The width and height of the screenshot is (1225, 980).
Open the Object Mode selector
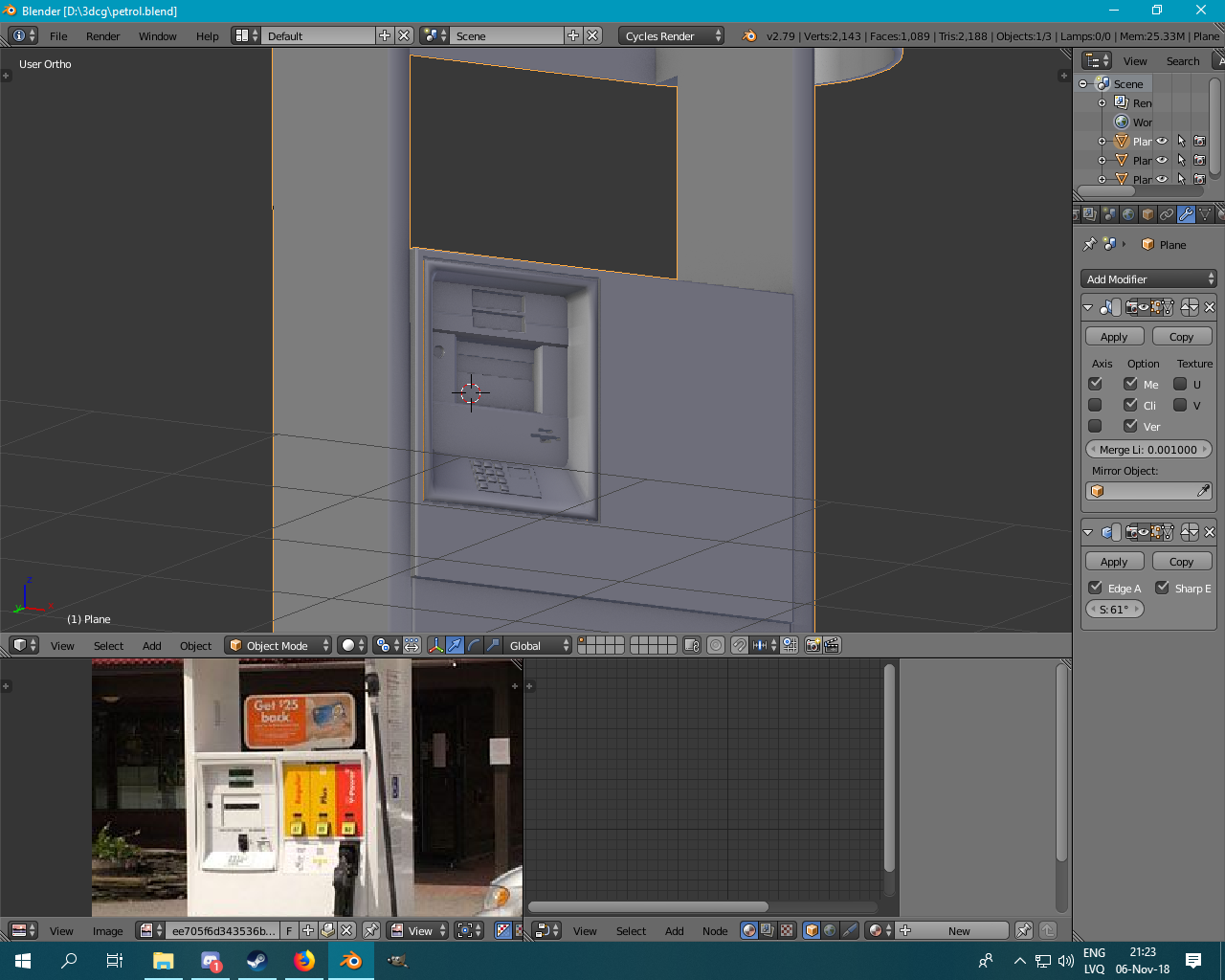[x=278, y=645]
